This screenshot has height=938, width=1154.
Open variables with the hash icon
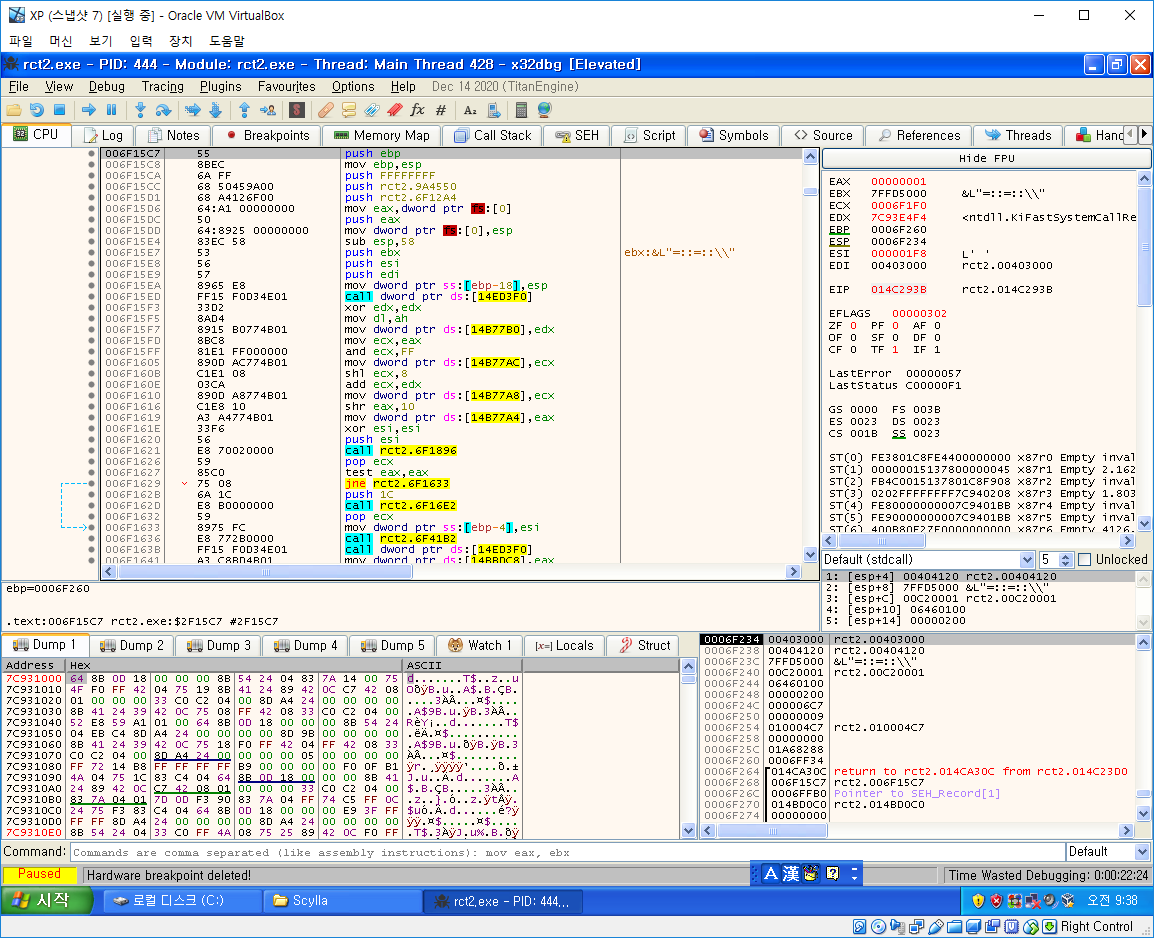(441, 110)
